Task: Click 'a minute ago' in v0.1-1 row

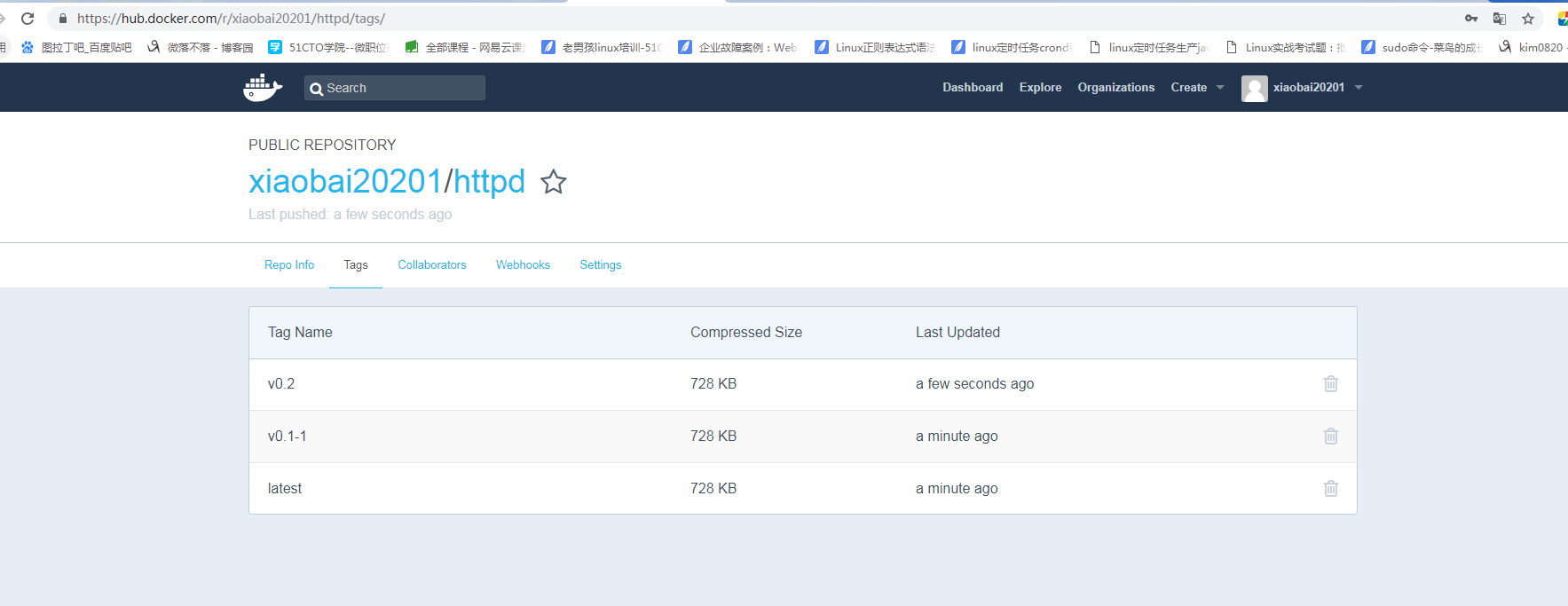Action: tap(957, 437)
